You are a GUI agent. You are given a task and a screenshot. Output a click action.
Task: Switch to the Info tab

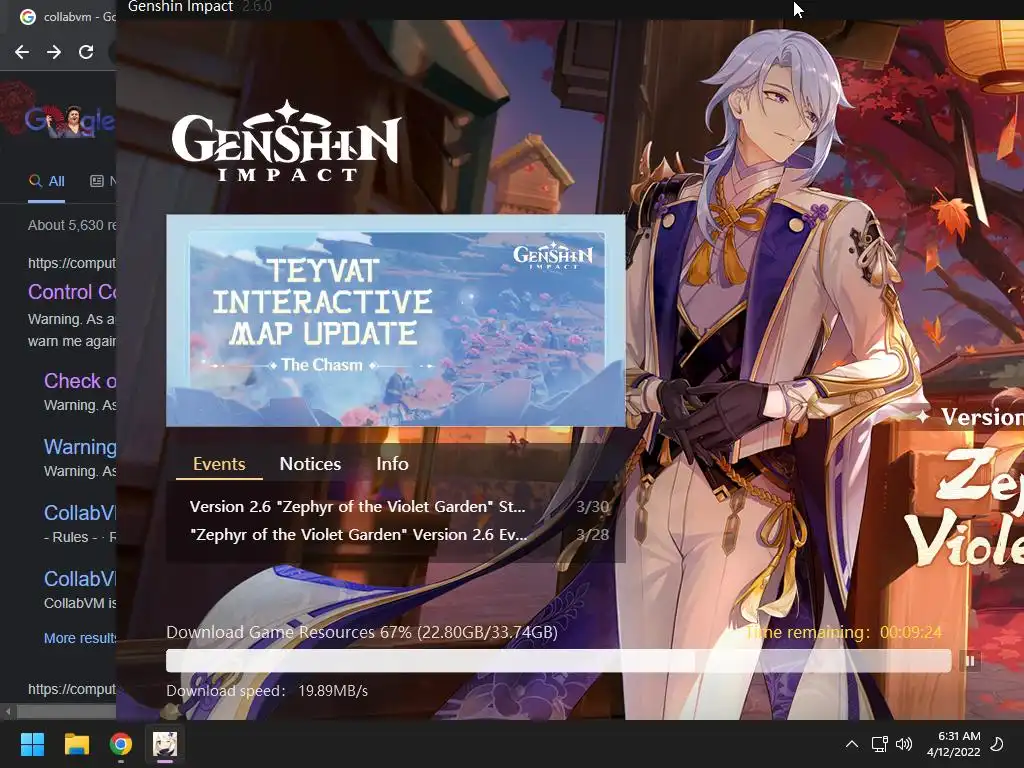tap(392, 464)
